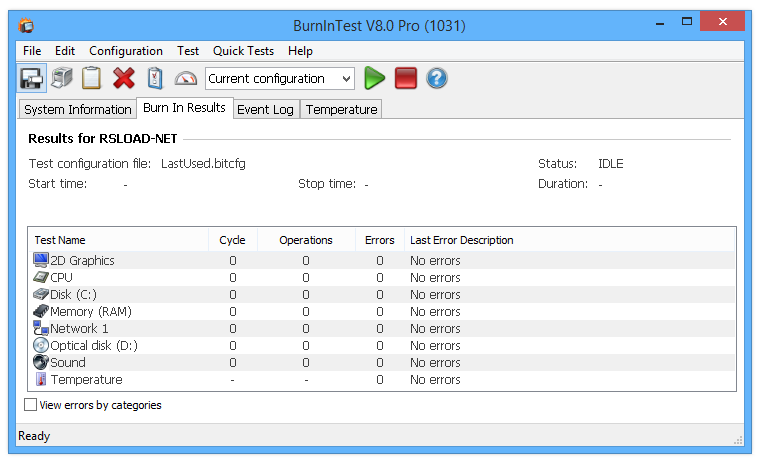This screenshot has width=769, height=463.
Task: Click the save/print results toolbar icon
Action: [32, 78]
